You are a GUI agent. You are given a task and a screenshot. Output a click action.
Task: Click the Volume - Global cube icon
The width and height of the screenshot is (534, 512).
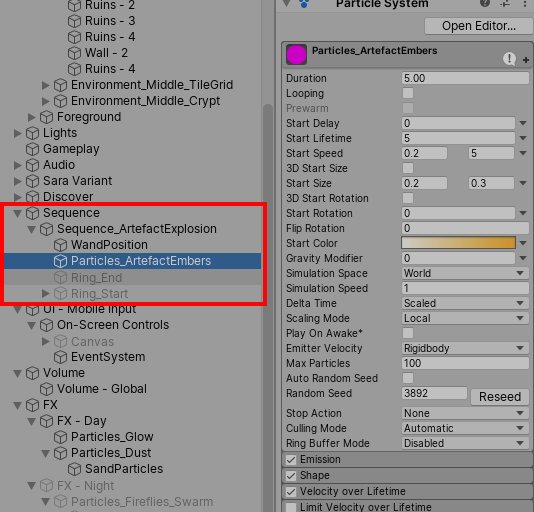coord(46,389)
